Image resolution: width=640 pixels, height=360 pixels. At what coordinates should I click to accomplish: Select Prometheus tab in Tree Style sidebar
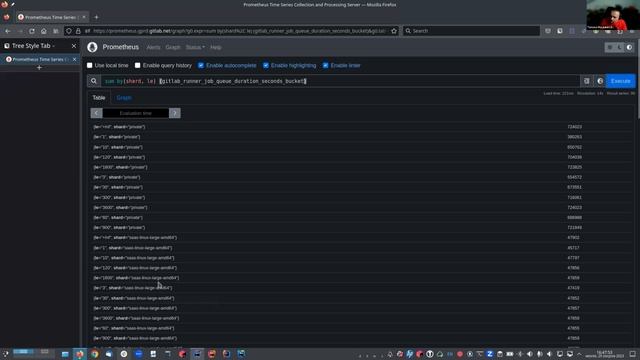pos(40,59)
